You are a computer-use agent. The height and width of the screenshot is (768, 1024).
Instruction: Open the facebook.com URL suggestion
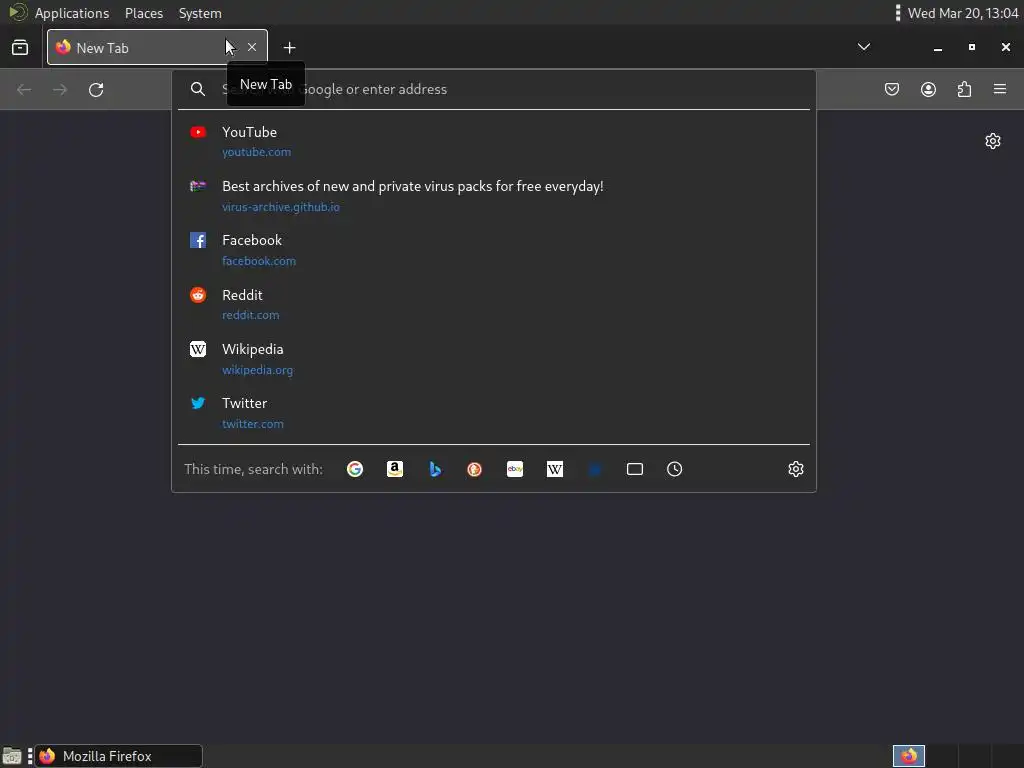coord(259,261)
